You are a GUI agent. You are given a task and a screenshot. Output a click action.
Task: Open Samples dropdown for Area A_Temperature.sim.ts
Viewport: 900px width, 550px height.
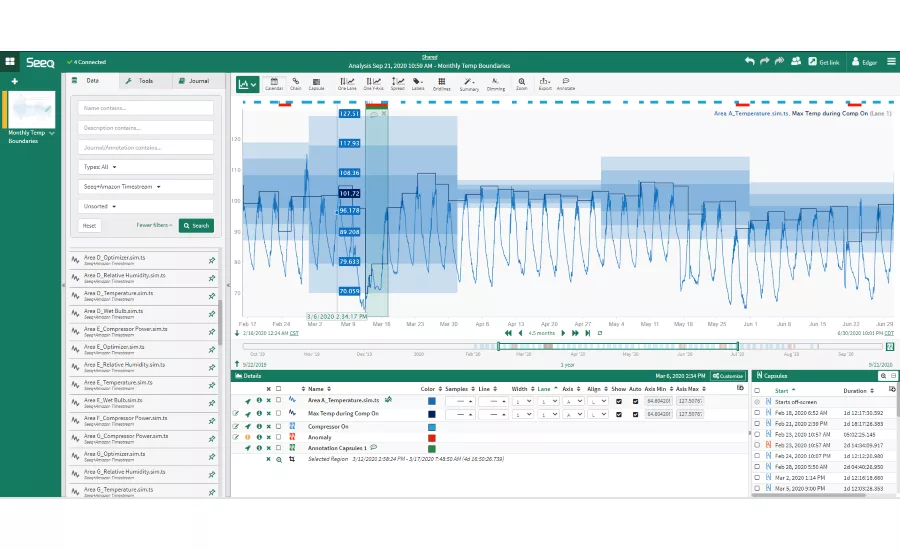(460, 401)
